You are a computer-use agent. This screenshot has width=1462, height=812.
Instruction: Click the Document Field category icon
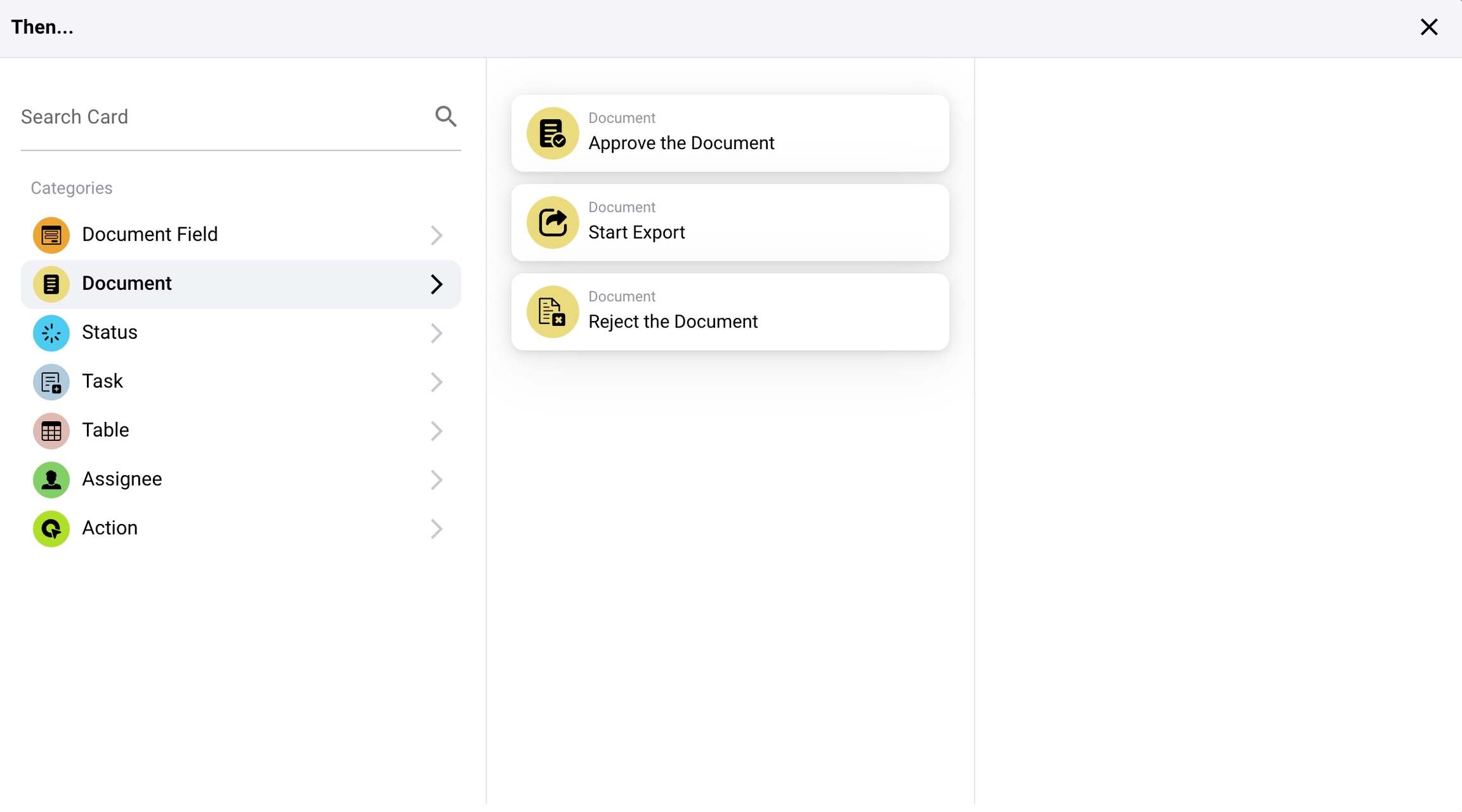(x=51, y=235)
